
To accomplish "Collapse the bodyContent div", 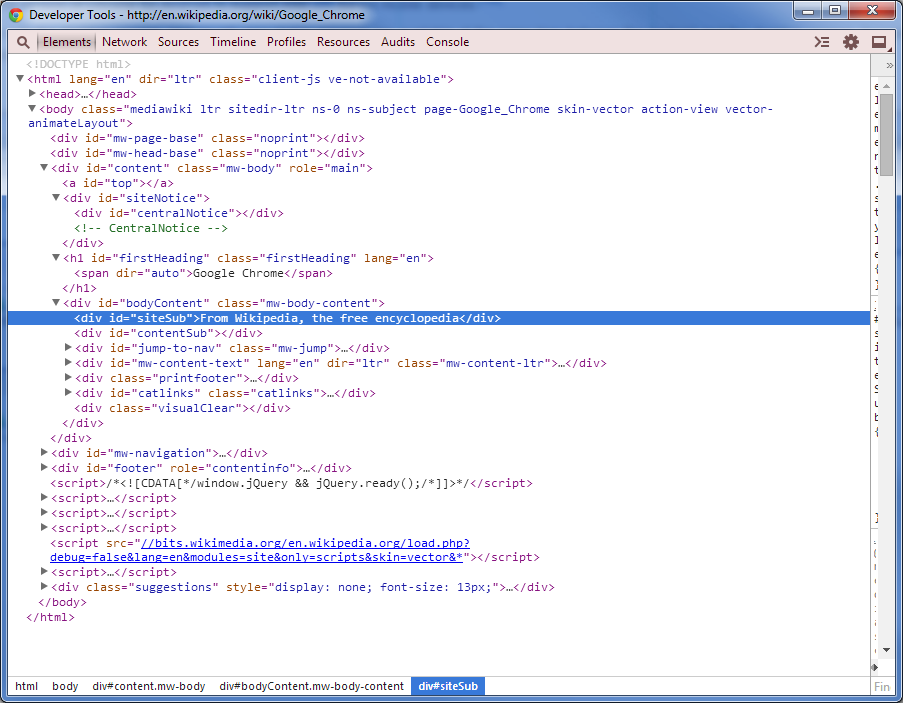I will coord(56,302).
